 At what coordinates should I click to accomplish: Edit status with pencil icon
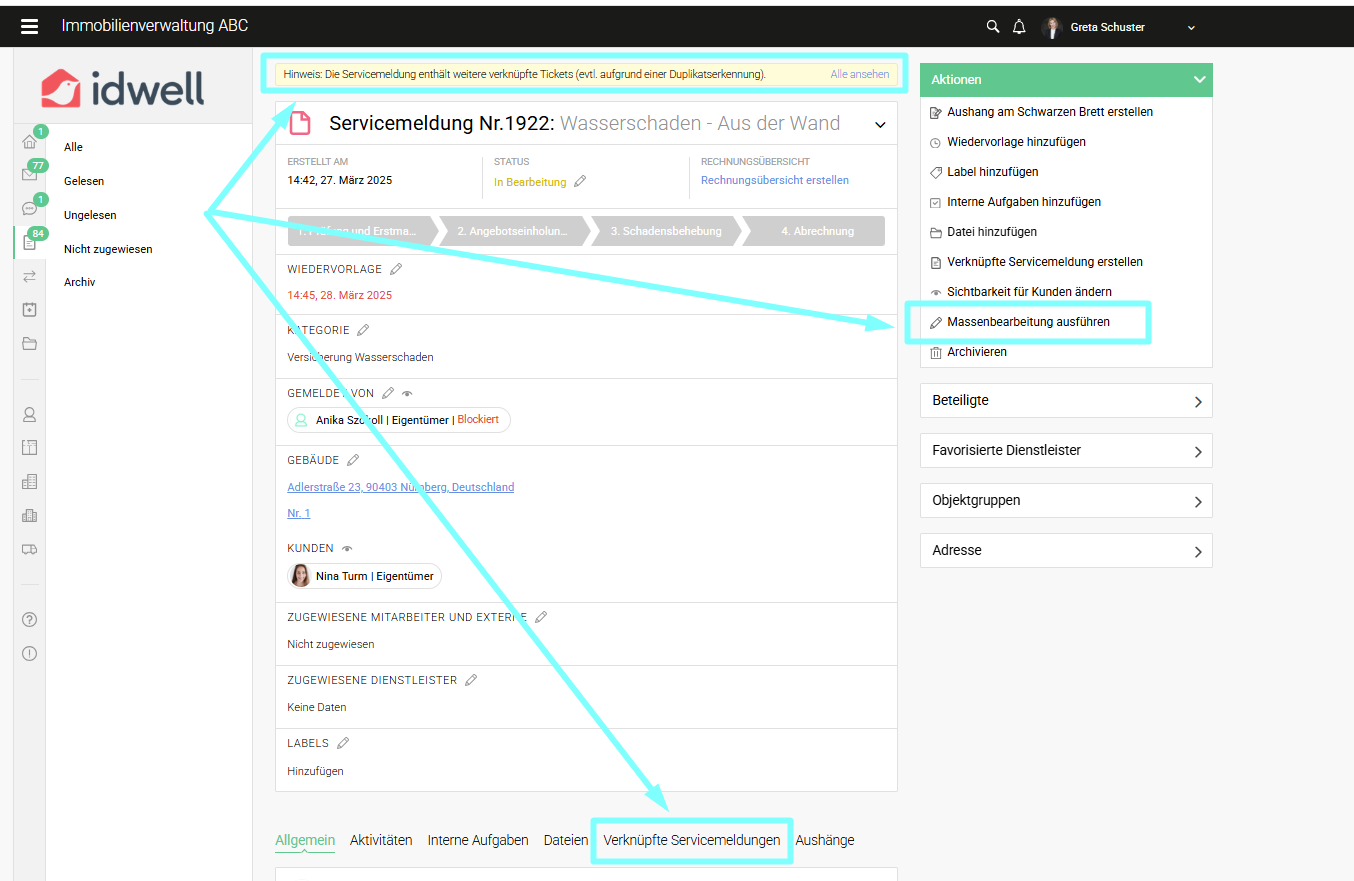point(580,182)
